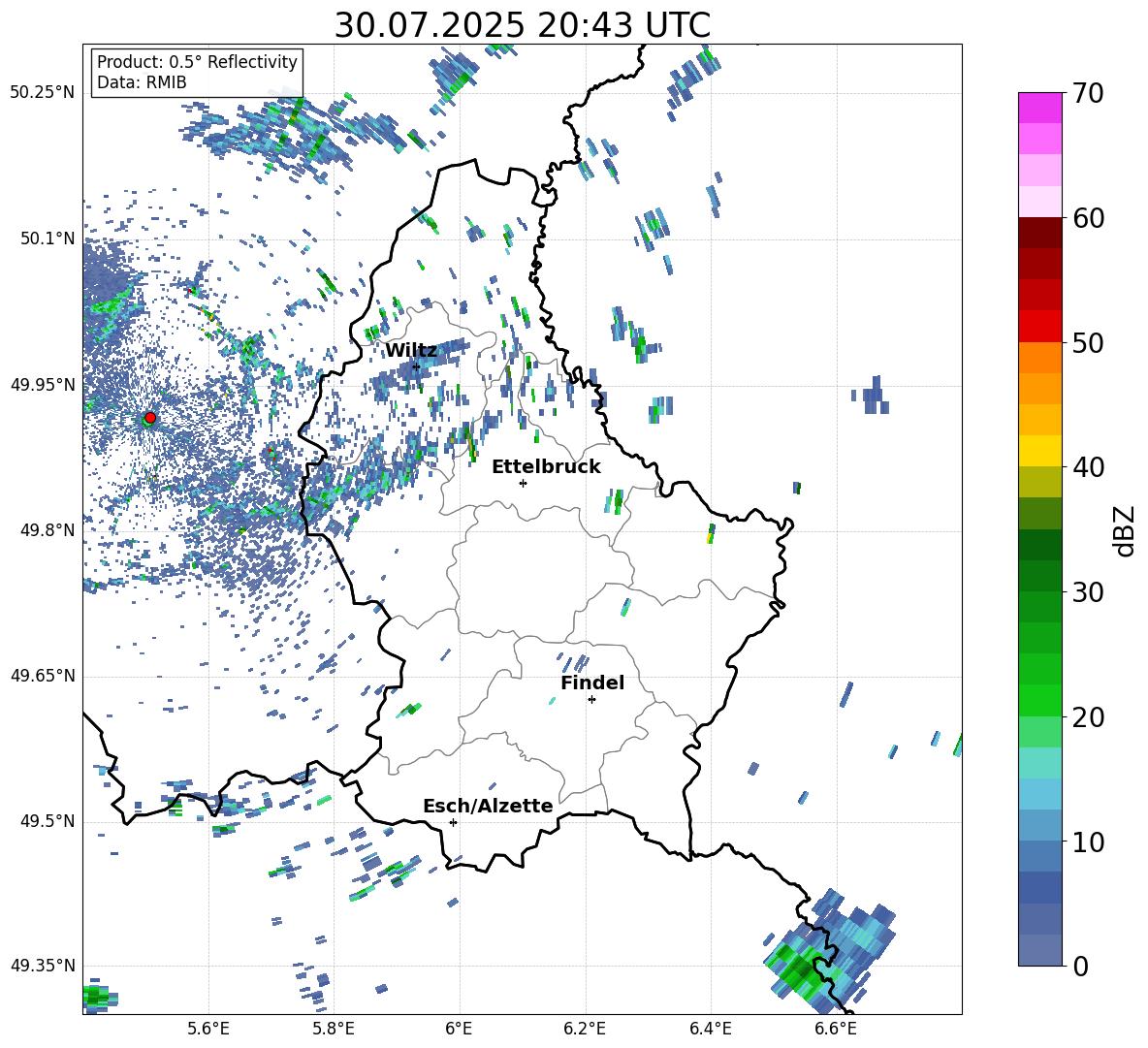
Task: Click the dBZ colorbar axis label
Action: 1126,530
